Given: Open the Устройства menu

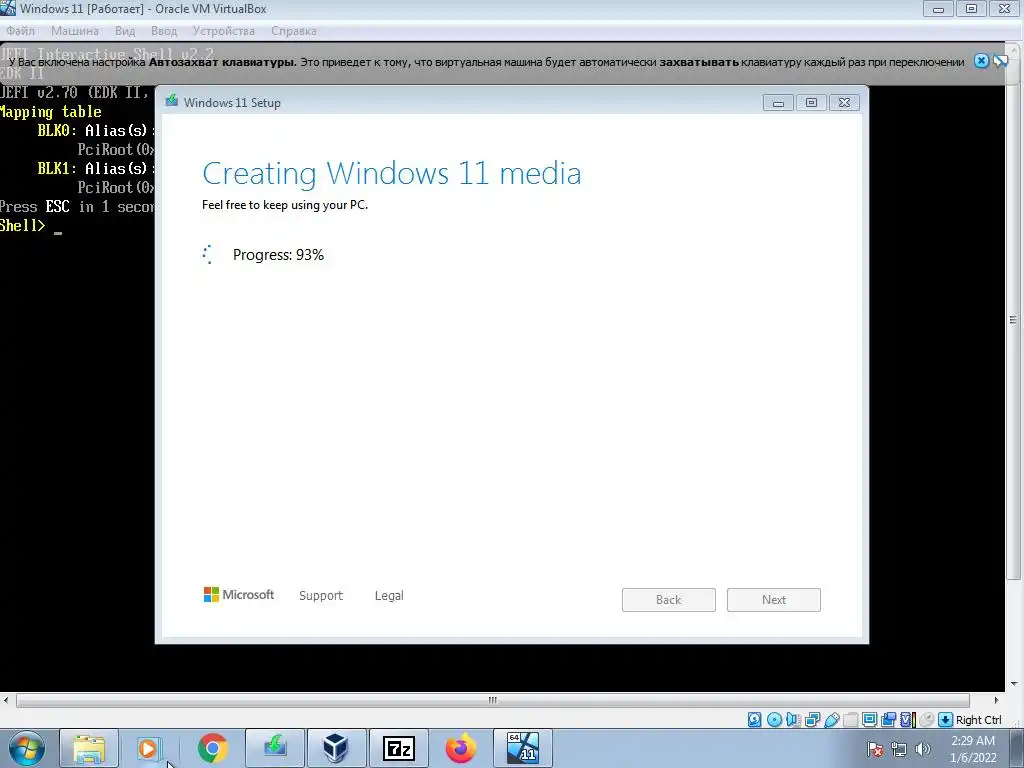Looking at the screenshot, I should coord(223,31).
